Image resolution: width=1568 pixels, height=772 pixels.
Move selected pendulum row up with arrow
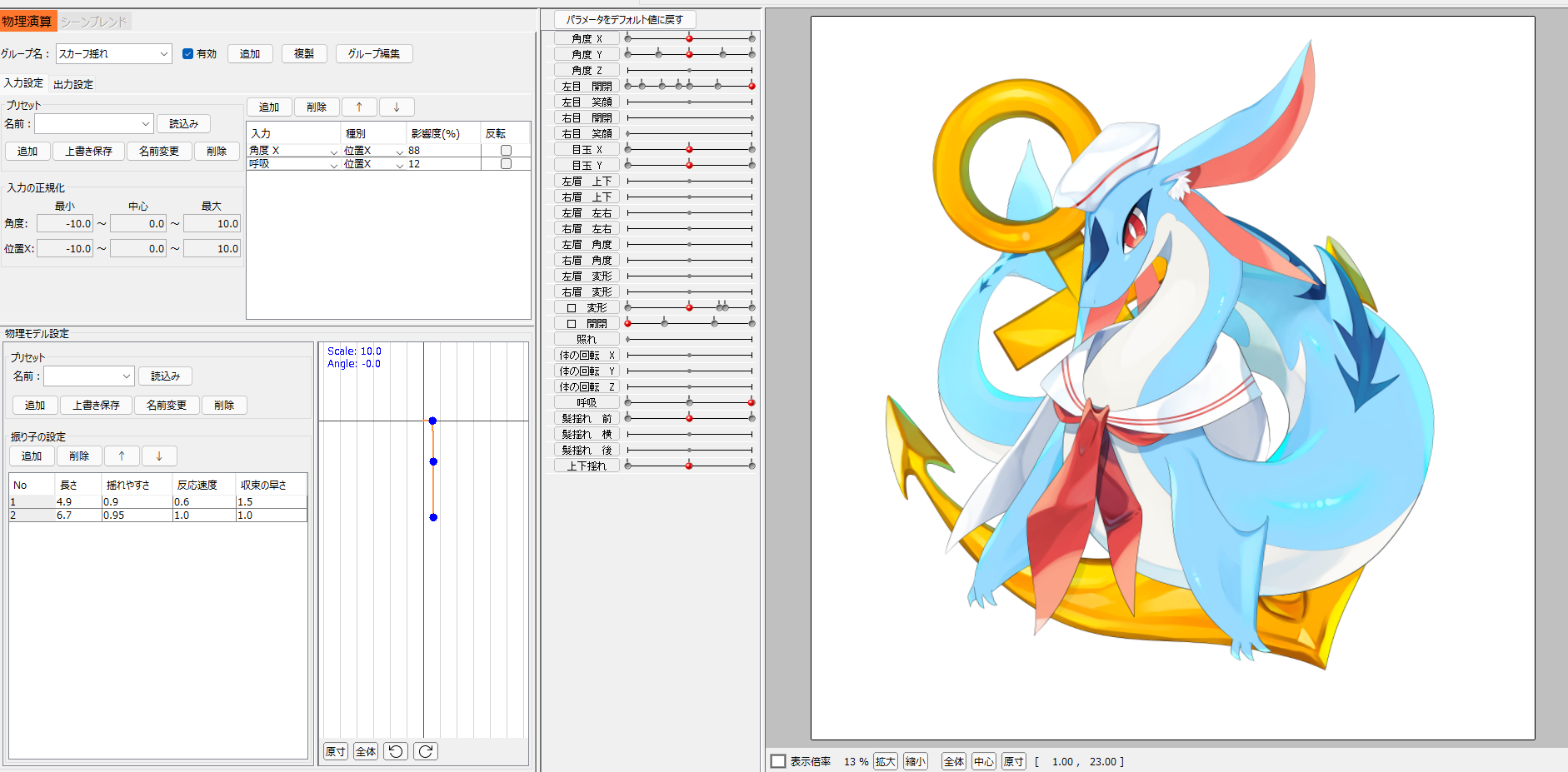pos(122,456)
